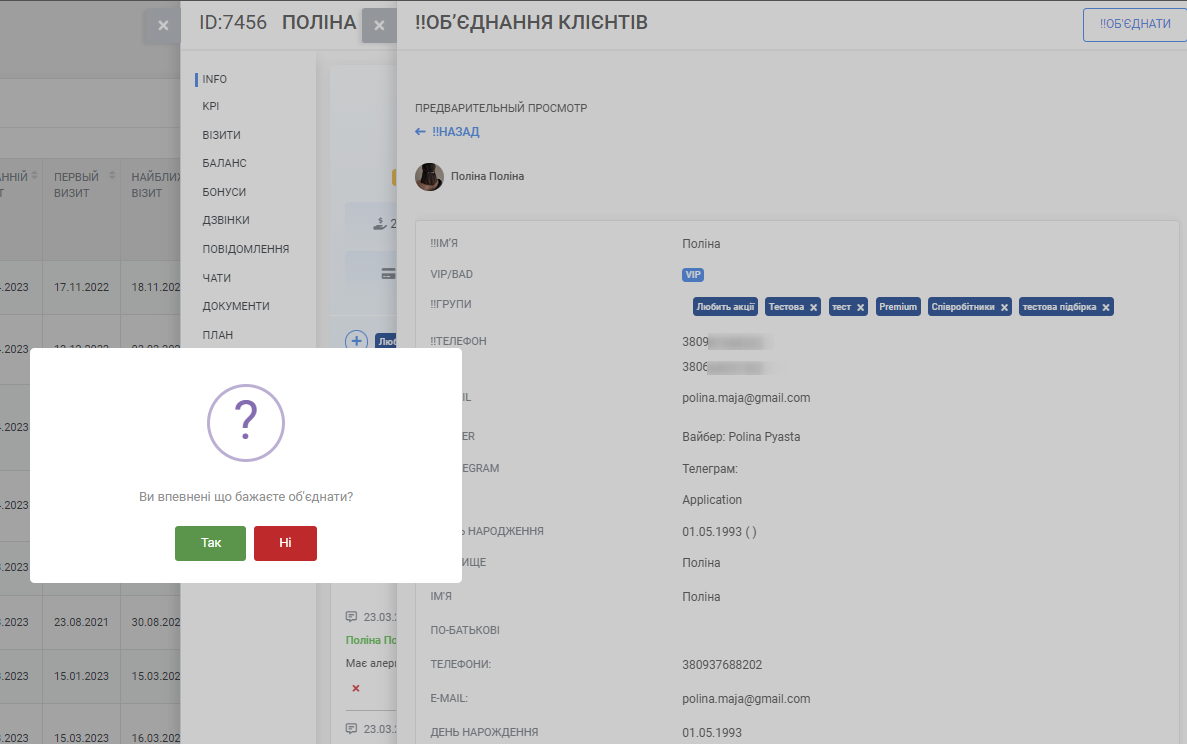Open the ПЛАН sidebar item
This screenshot has width=1187, height=744.
[x=217, y=335]
